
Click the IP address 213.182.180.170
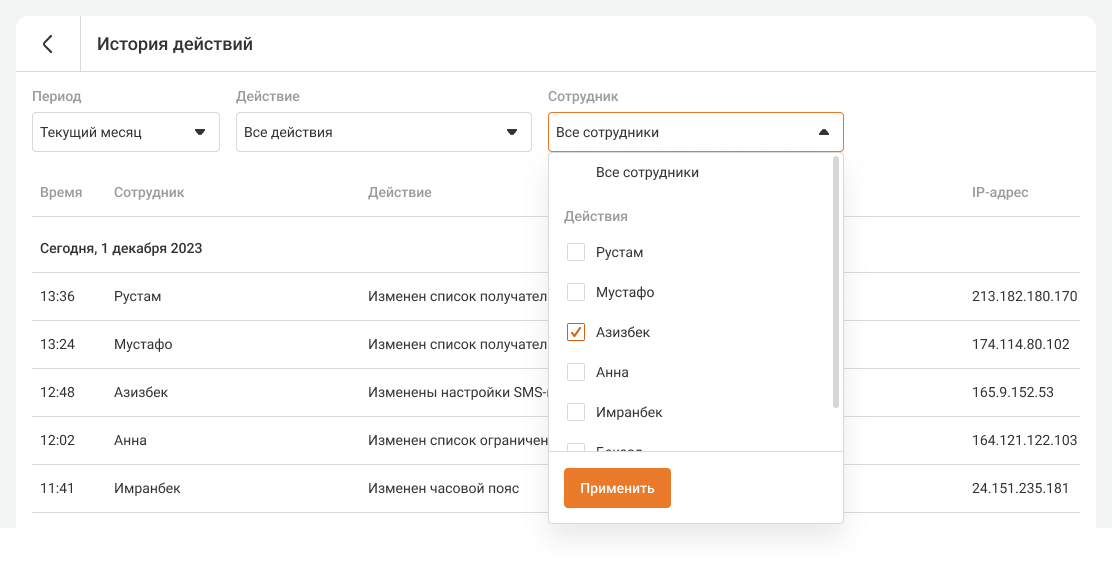point(1024,296)
